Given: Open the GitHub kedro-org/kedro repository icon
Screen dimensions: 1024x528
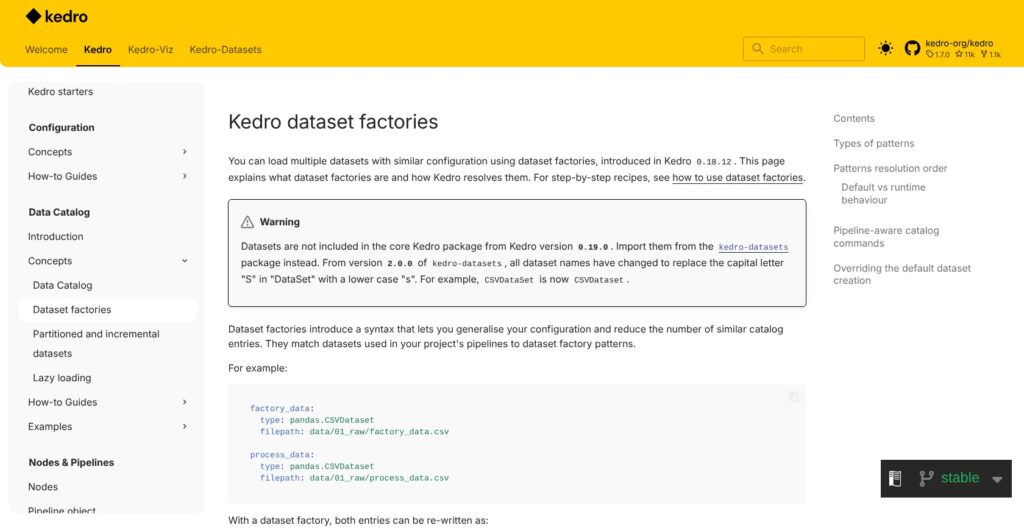Looking at the screenshot, I should pyautogui.click(x=912, y=48).
